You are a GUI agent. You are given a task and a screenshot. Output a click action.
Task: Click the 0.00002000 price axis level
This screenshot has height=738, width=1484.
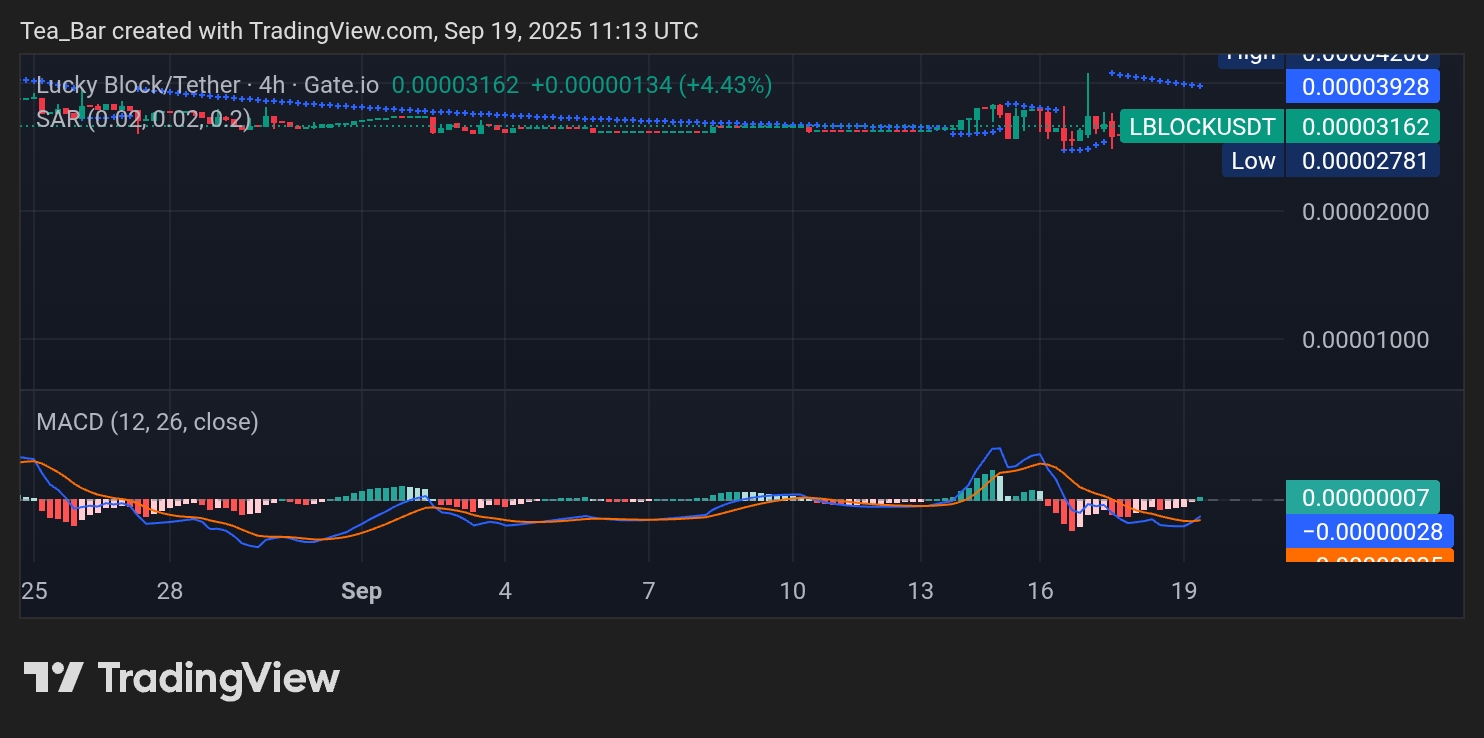[1365, 211]
